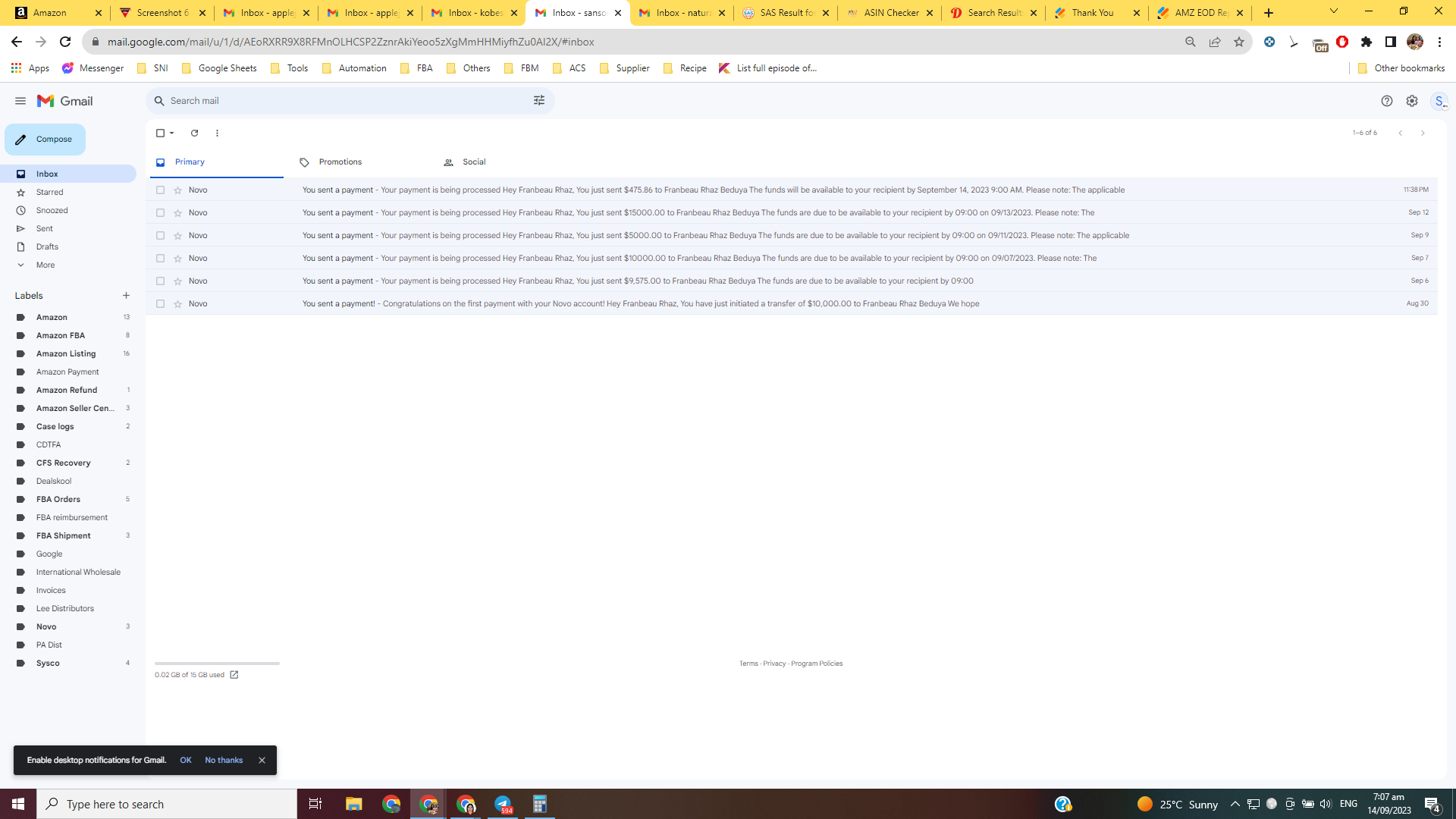Show hidden system tray icons
1456x819 pixels.
coord(1235,804)
